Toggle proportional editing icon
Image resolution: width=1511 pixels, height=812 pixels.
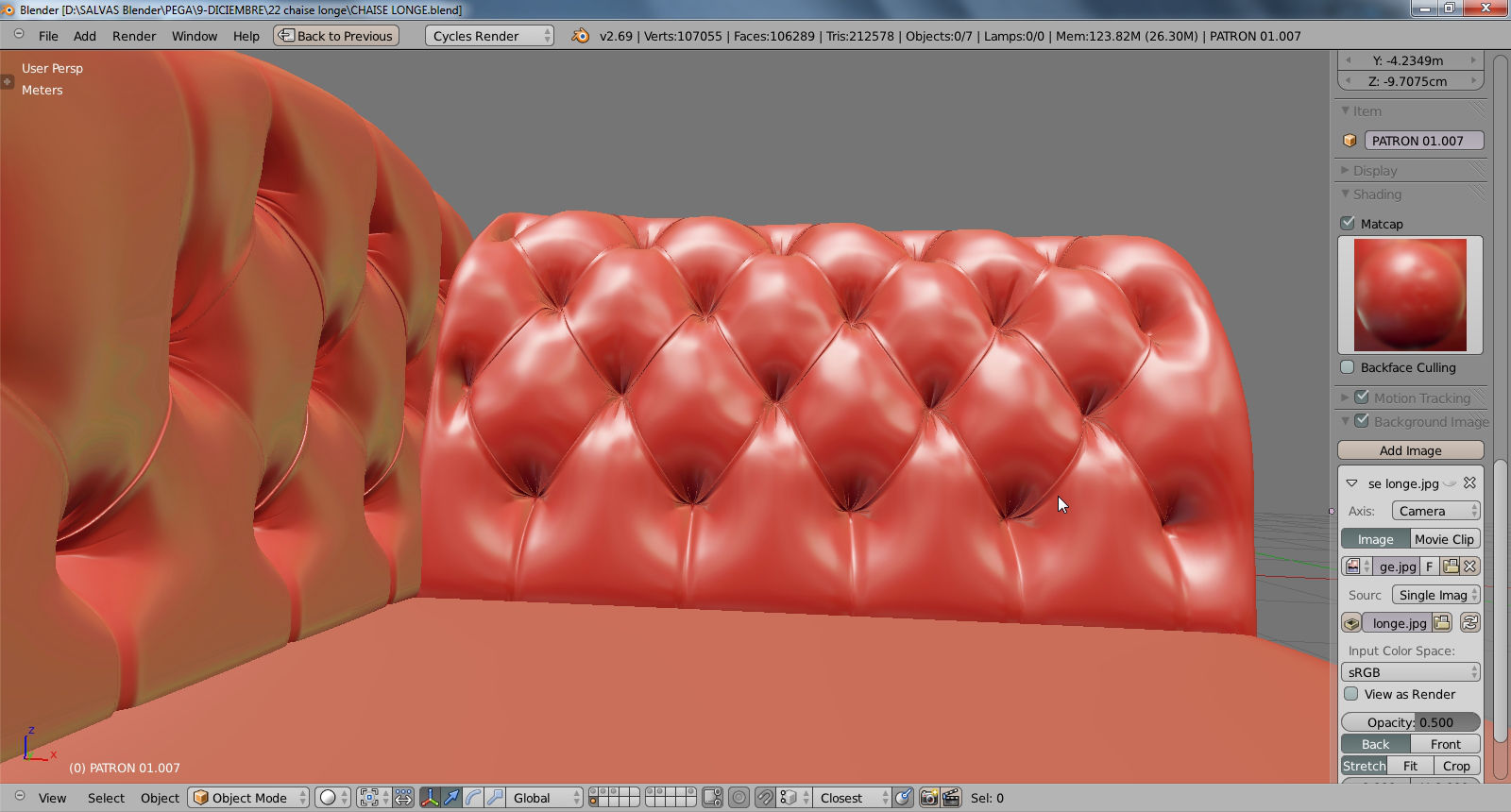(739, 798)
